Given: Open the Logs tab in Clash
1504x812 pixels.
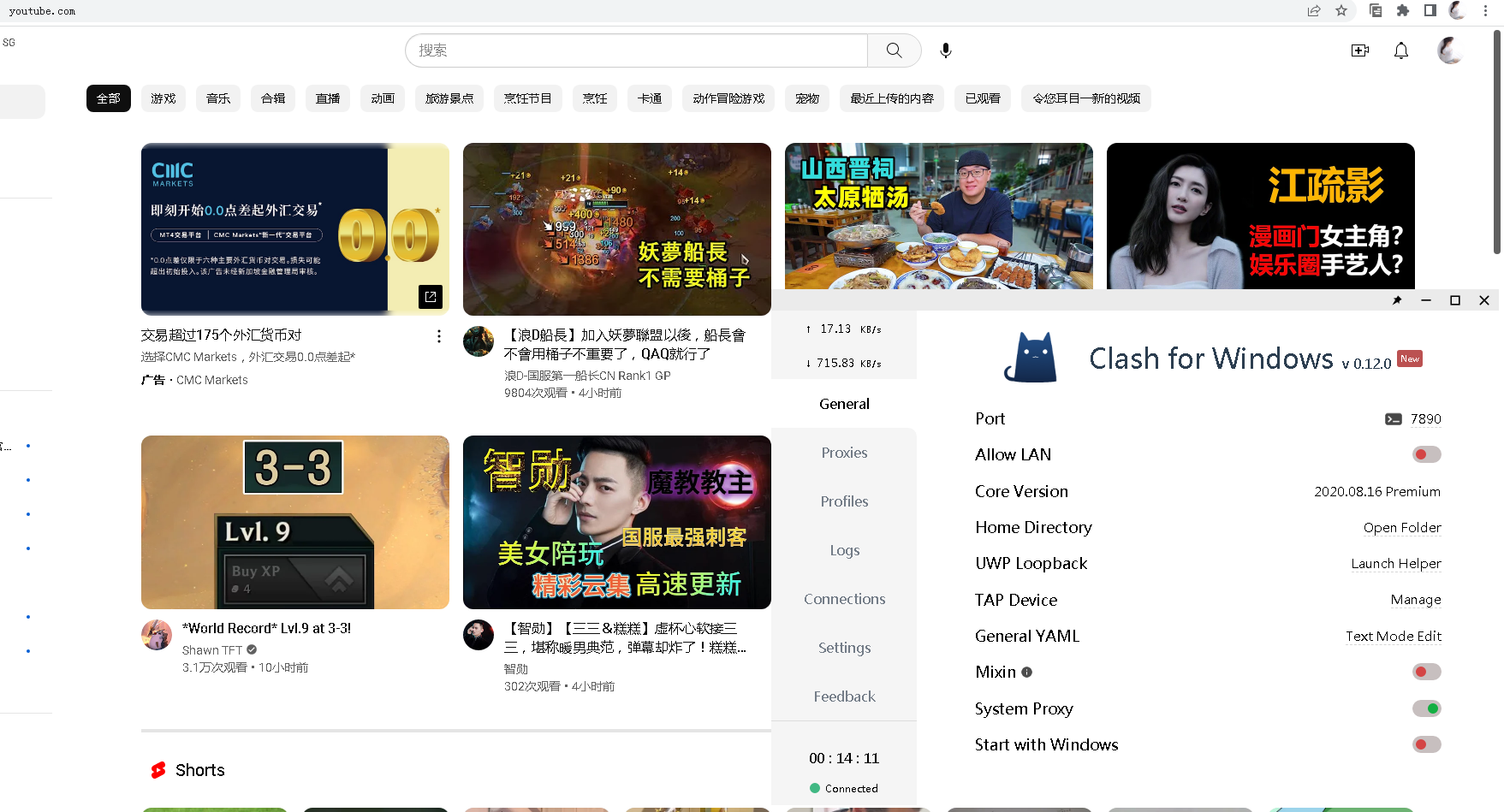Looking at the screenshot, I should coord(844,550).
